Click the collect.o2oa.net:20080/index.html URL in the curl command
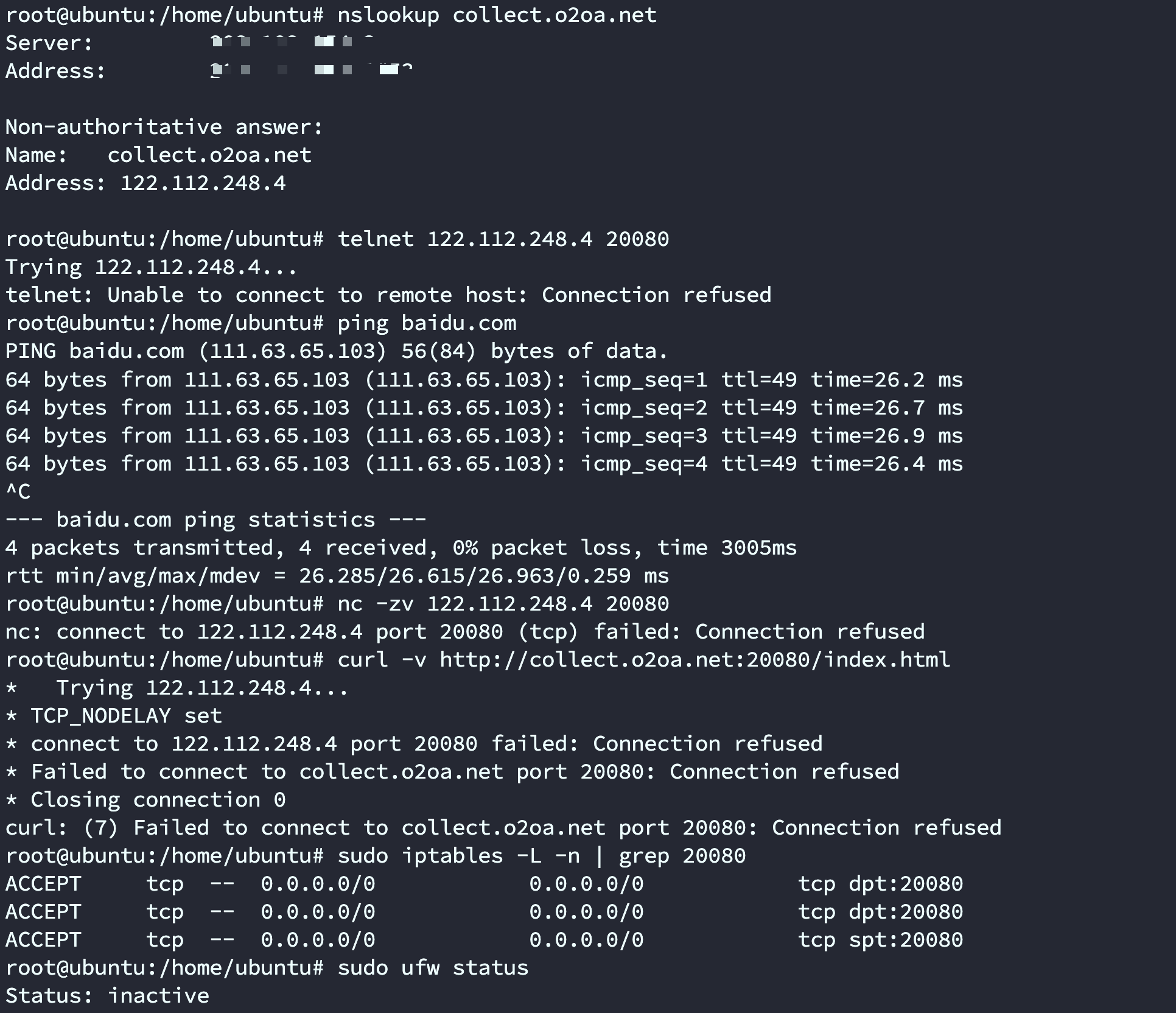 695,659
